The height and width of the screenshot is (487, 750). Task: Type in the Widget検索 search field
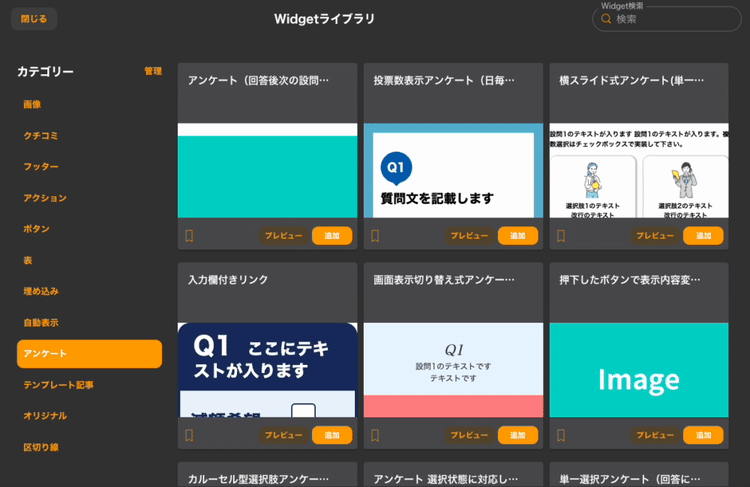tap(675, 19)
